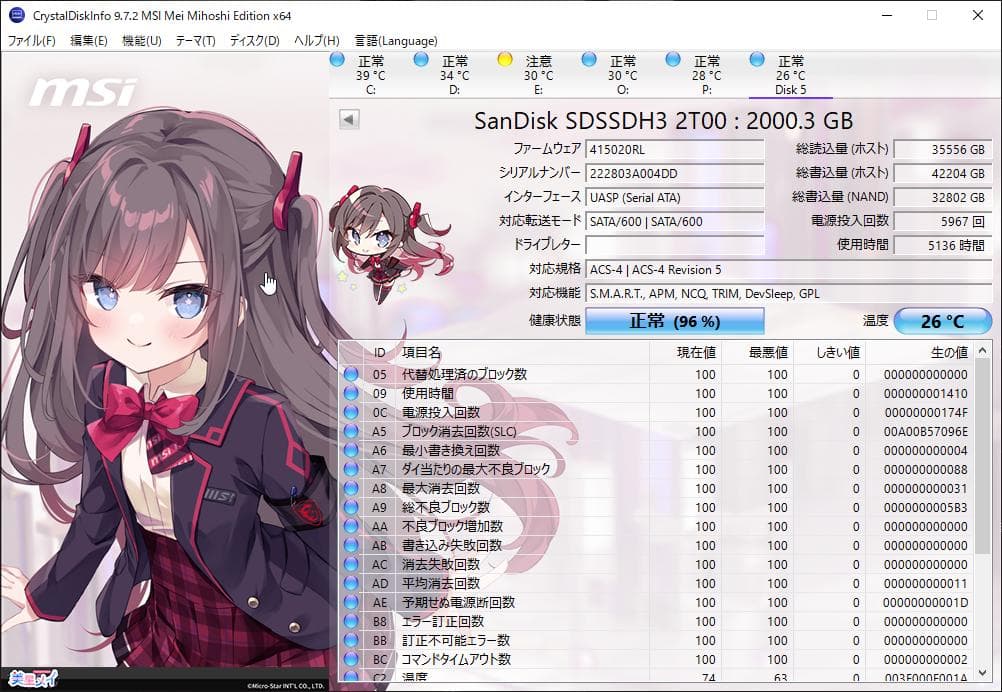Click the yellow caution icon above drive E:

coord(503,61)
